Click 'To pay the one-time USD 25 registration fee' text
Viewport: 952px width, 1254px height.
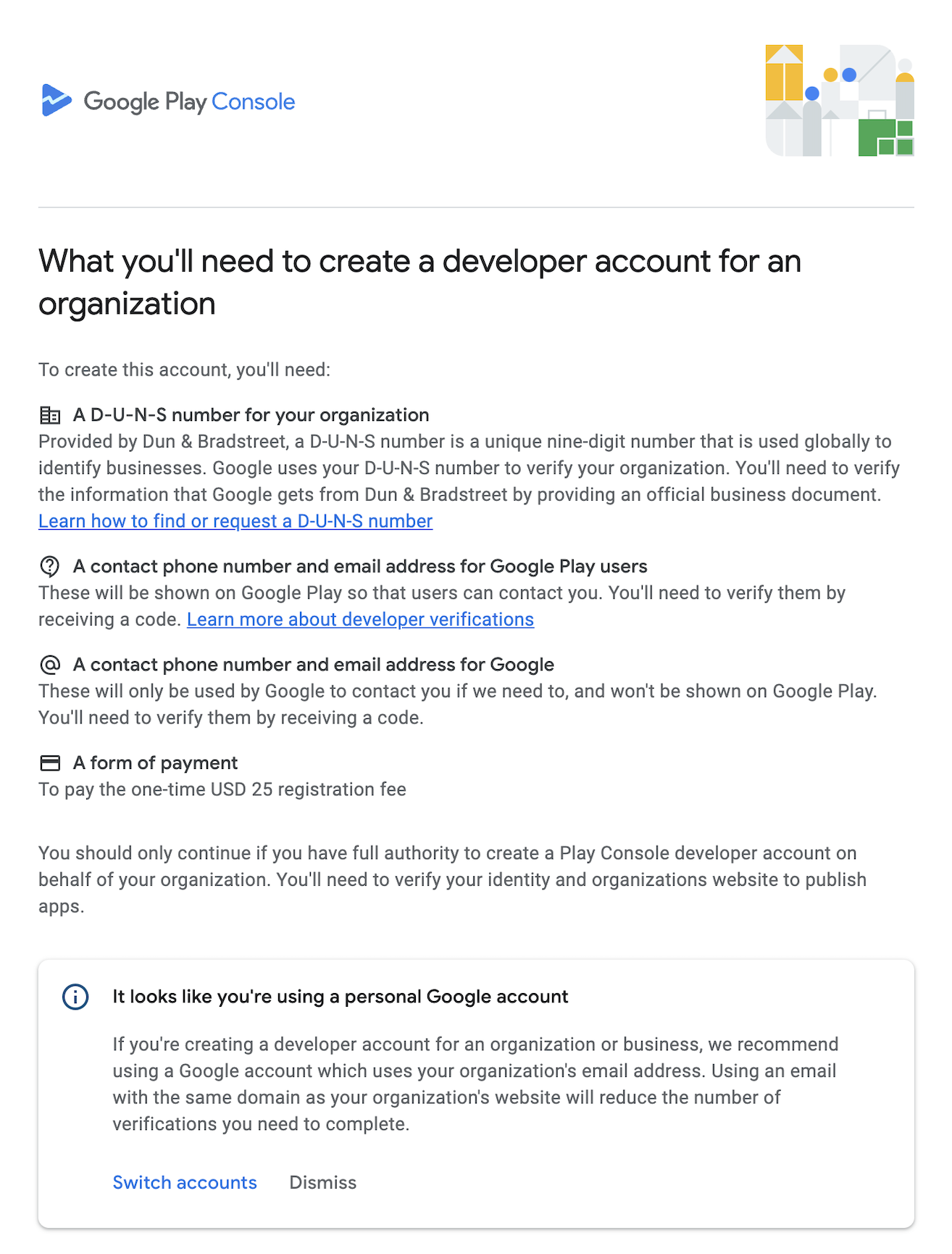222,789
